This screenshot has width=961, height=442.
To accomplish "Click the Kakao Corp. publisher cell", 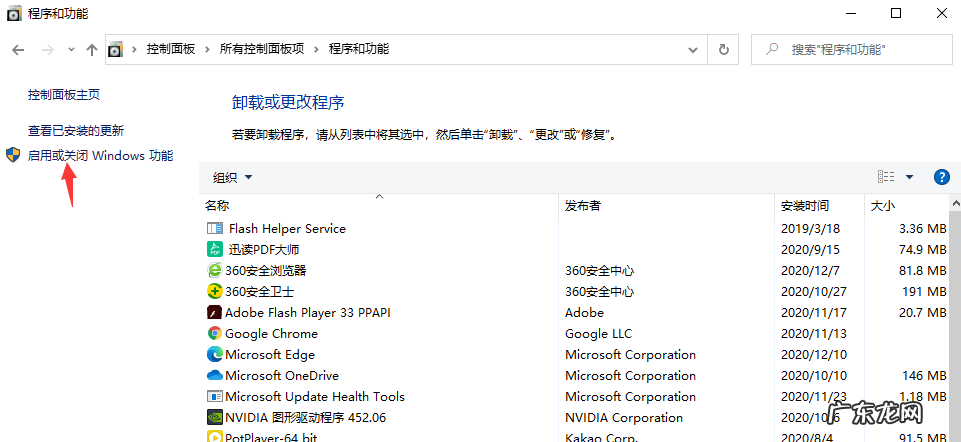I will point(601,437).
